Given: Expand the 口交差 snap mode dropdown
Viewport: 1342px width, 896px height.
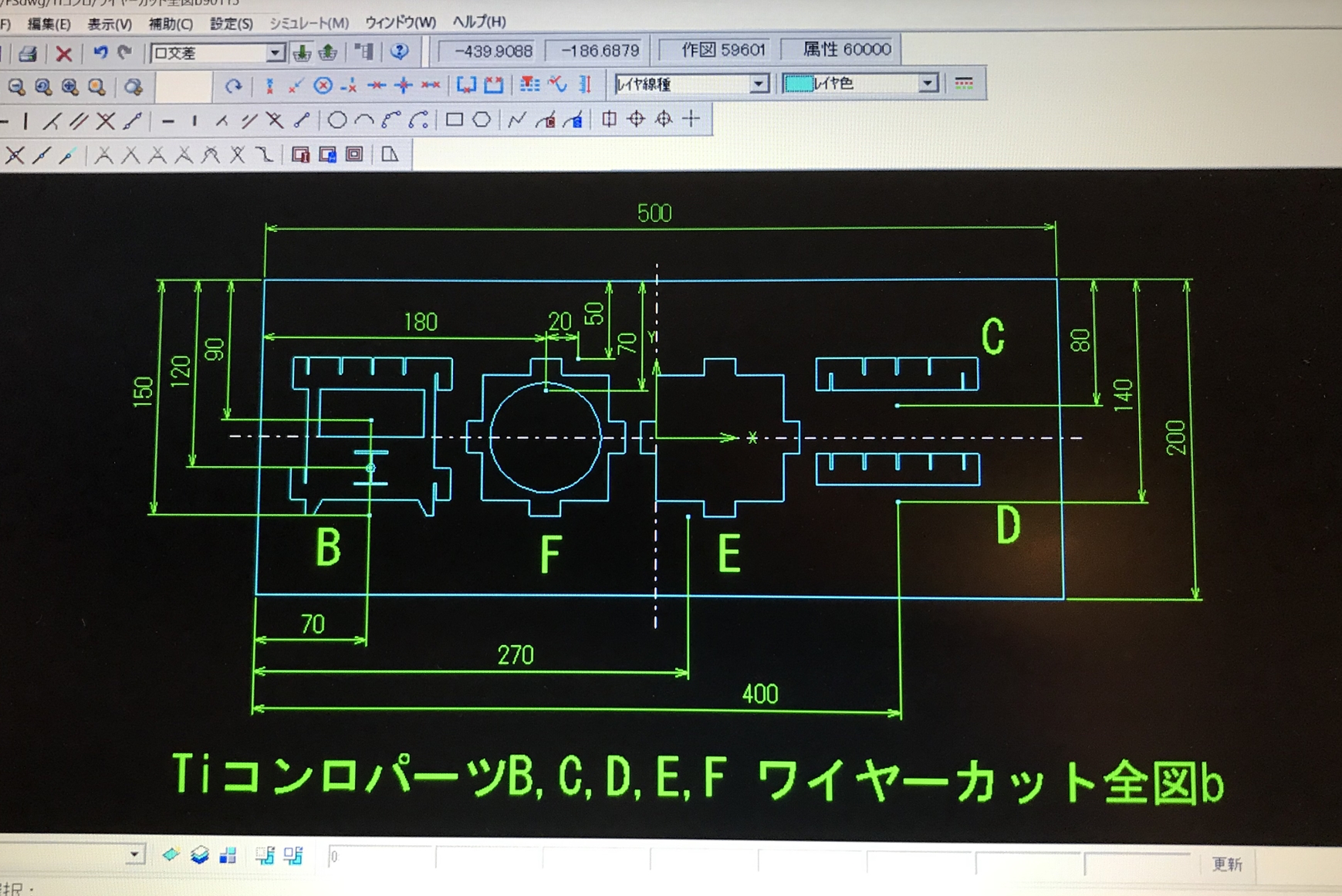Looking at the screenshot, I should (275, 52).
